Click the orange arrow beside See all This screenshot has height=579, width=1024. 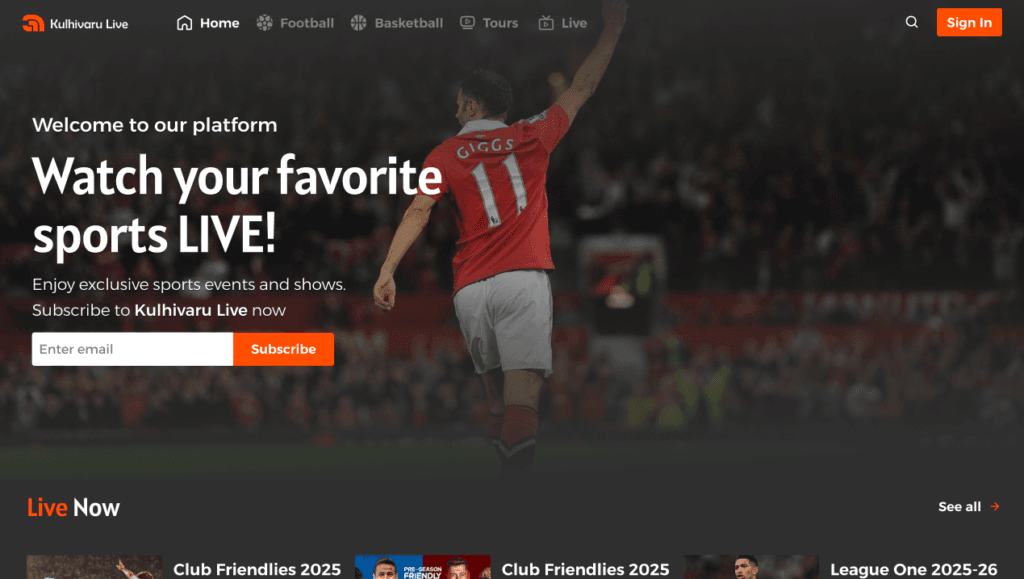coord(995,507)
